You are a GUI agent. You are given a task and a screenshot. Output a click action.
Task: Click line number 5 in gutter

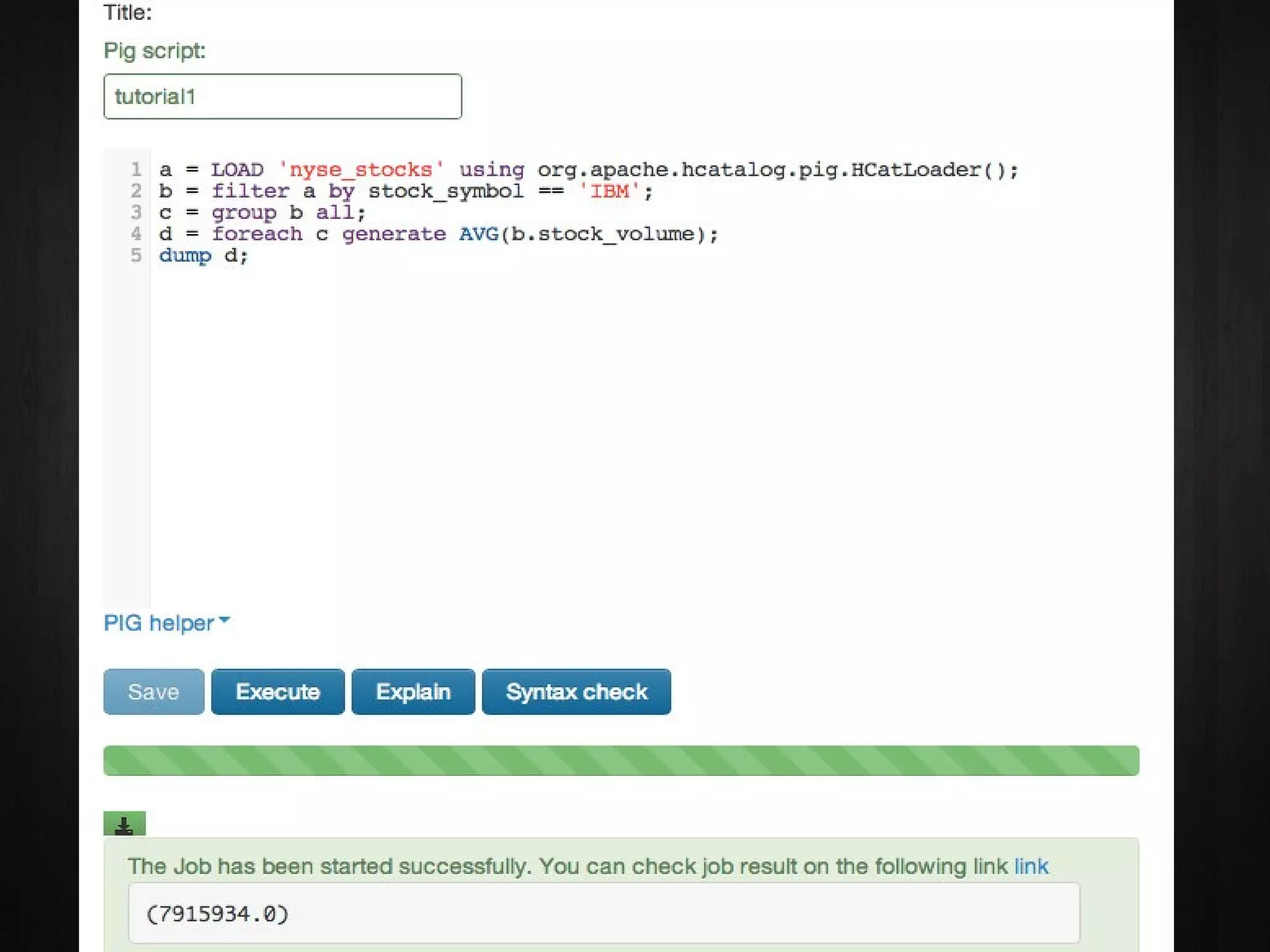click(136, 255)
